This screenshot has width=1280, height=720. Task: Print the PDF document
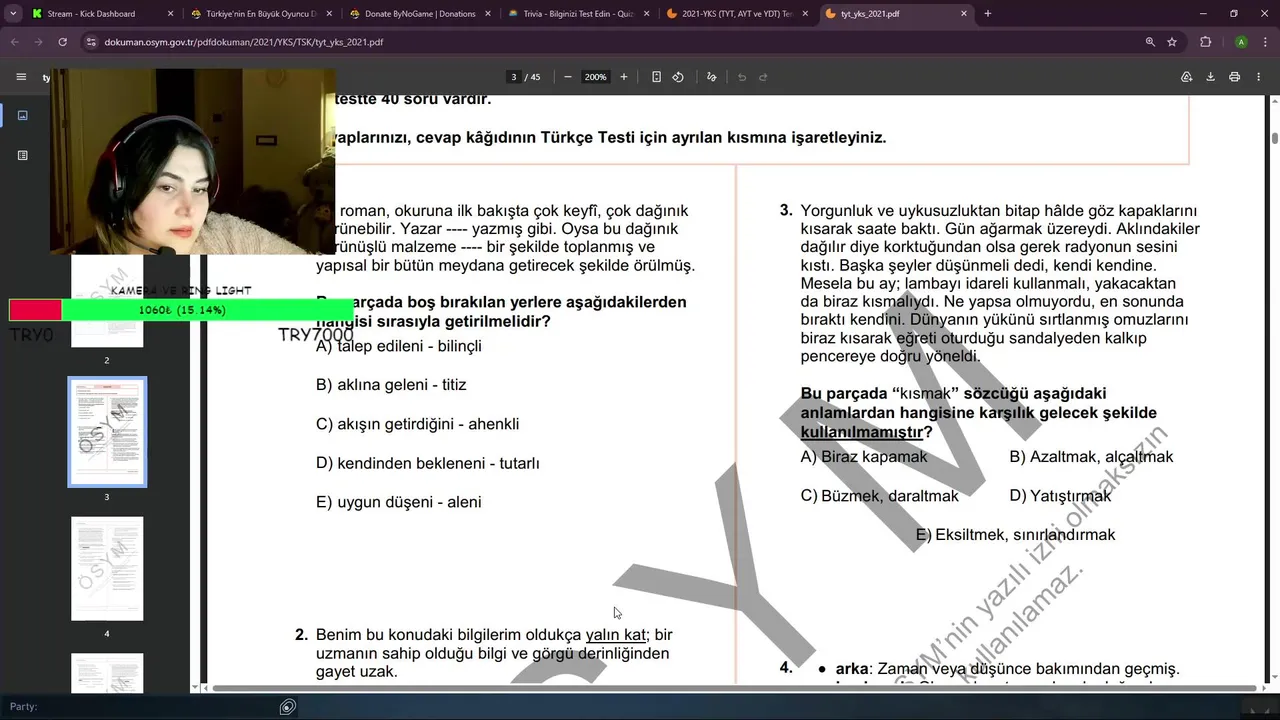point(1235,77)
